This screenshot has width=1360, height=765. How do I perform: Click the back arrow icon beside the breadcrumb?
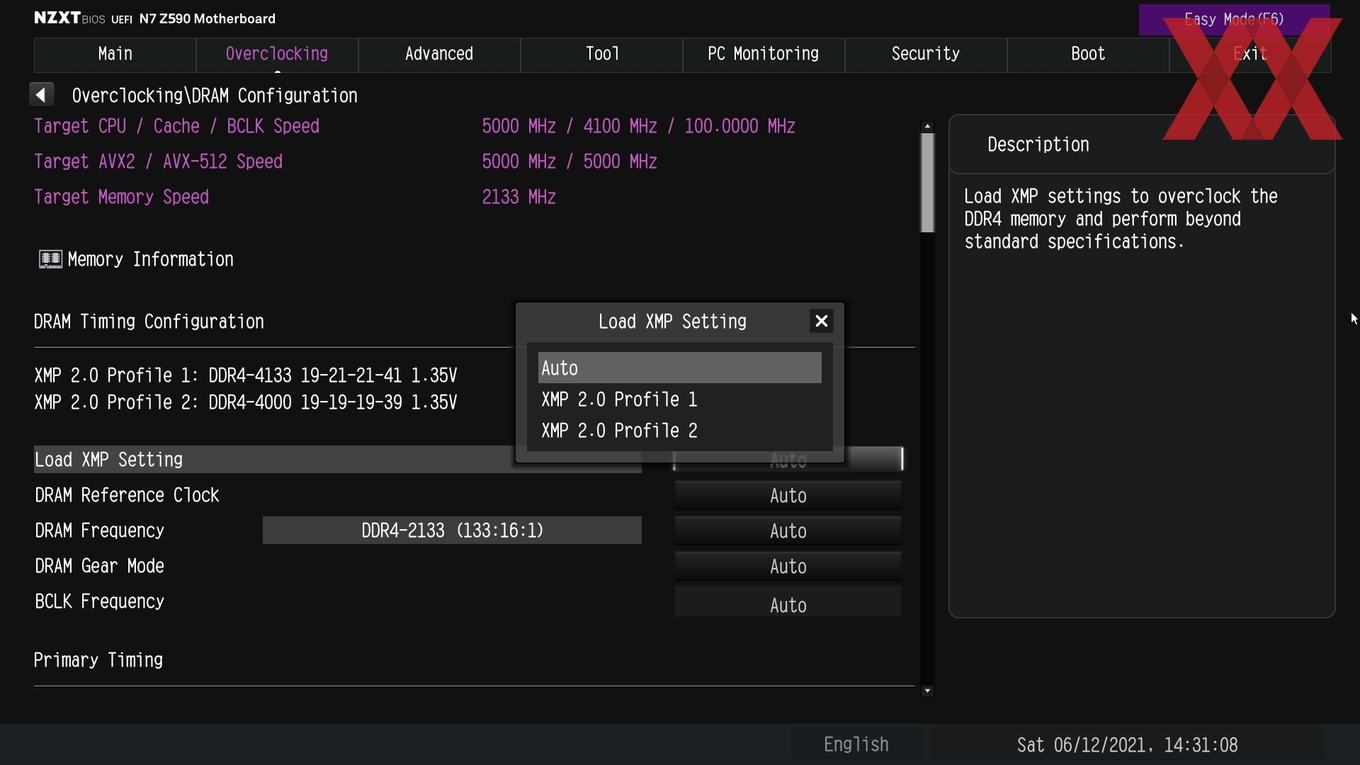41,95
